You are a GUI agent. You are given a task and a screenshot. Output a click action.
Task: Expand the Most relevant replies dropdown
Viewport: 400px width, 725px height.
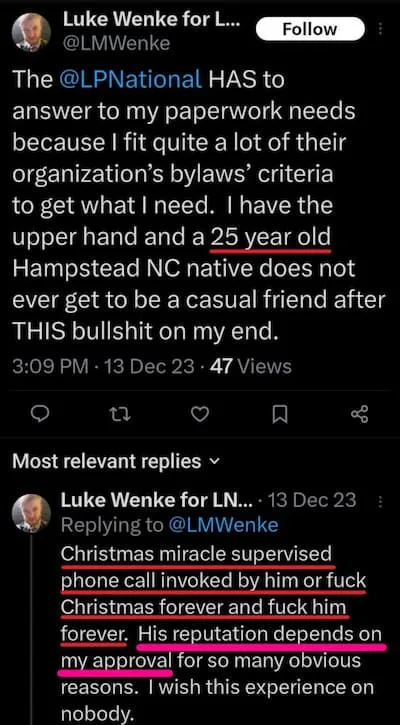[x=113, y=461]
